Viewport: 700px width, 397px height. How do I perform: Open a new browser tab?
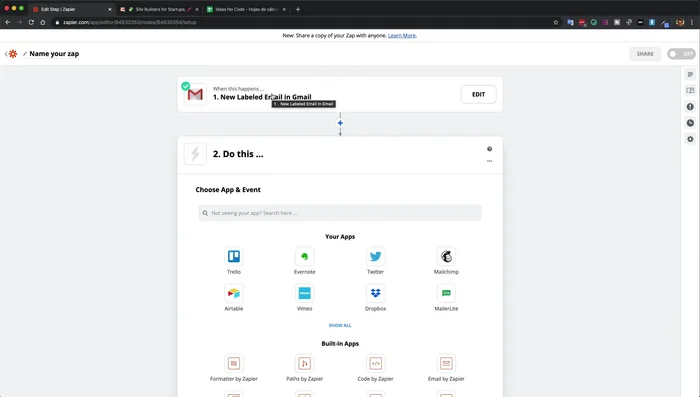point(298,9)
